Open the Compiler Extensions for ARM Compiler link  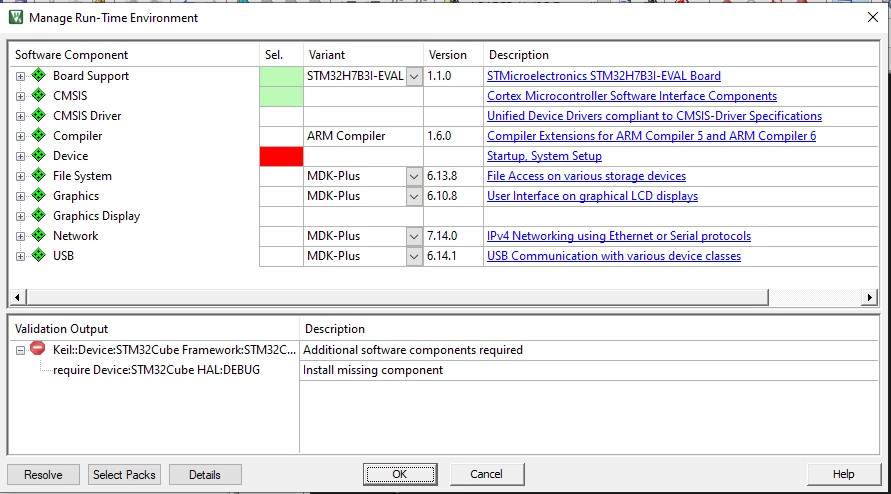(x=651, y=136)
